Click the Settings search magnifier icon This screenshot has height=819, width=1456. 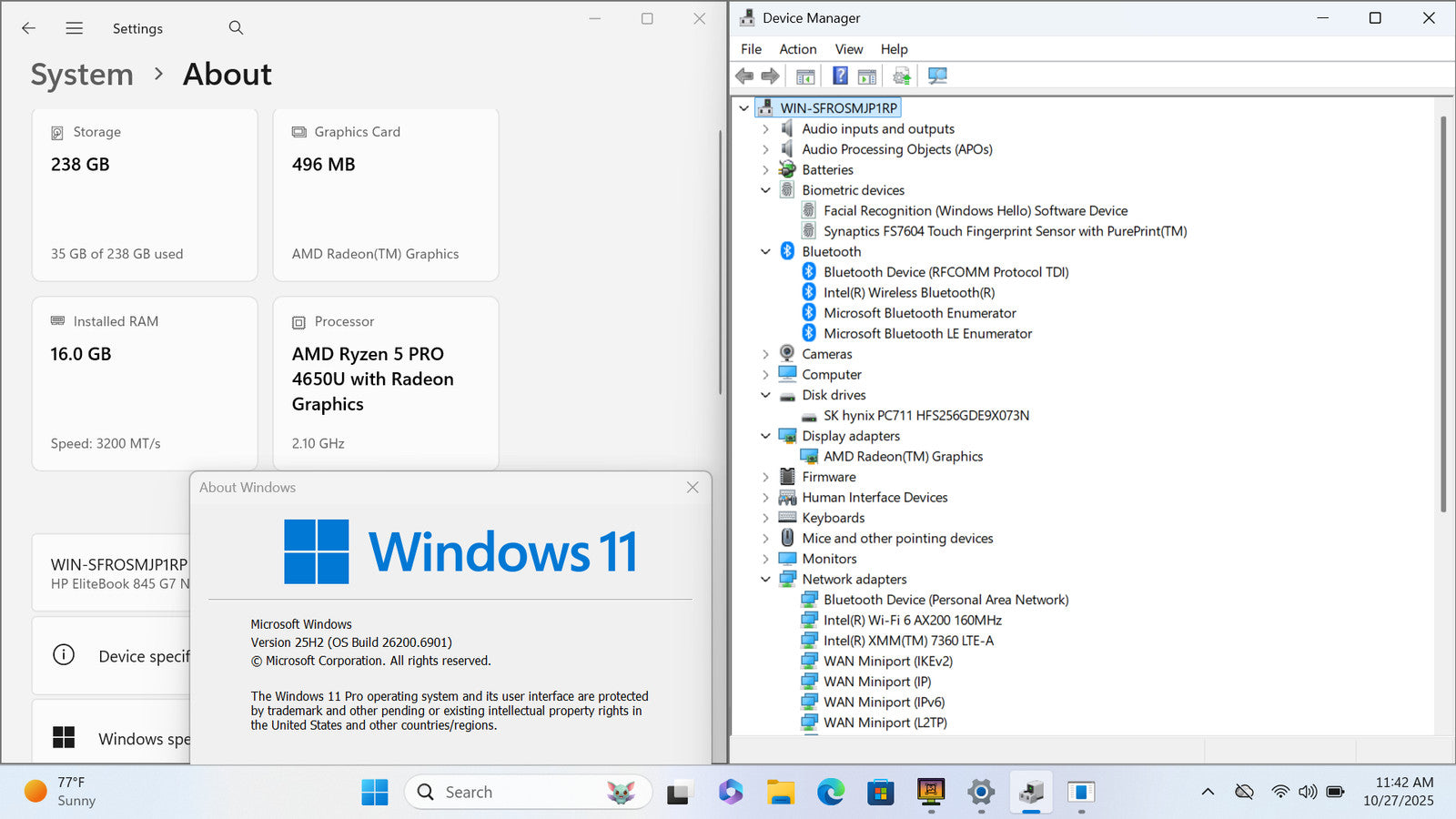coord(236,28)
